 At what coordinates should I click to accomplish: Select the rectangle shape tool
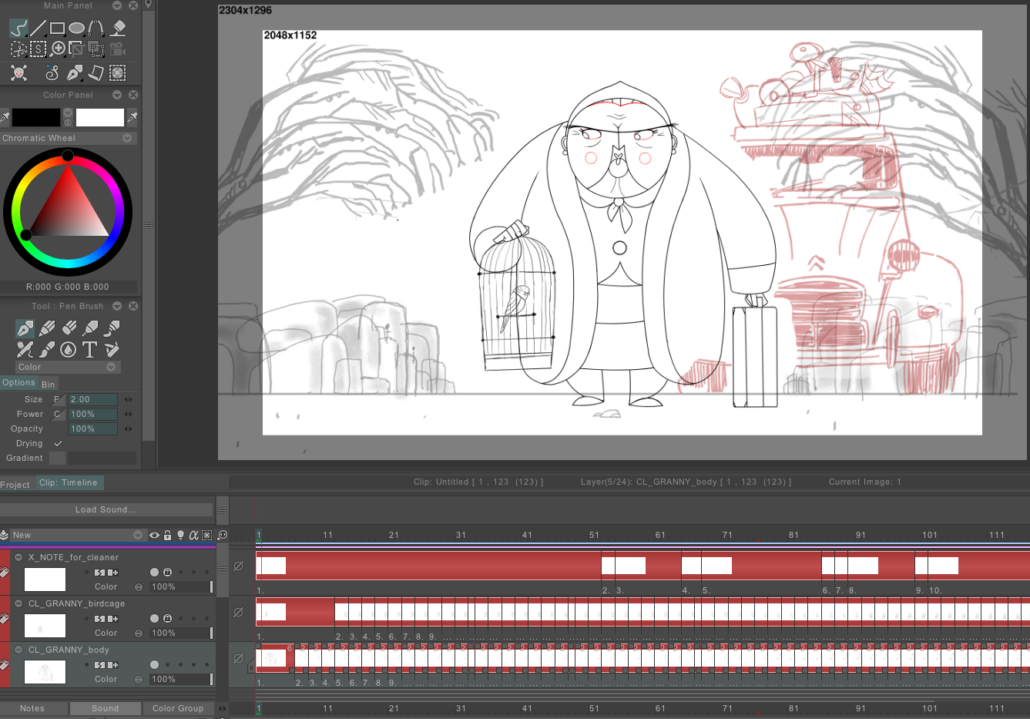pyautogui.click(x=57, y=28)
